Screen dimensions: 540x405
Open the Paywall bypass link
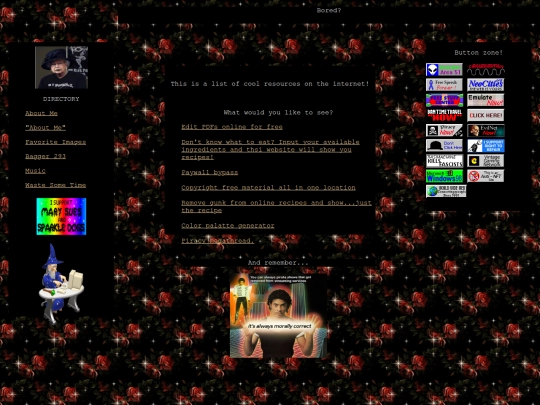point(209,172)
